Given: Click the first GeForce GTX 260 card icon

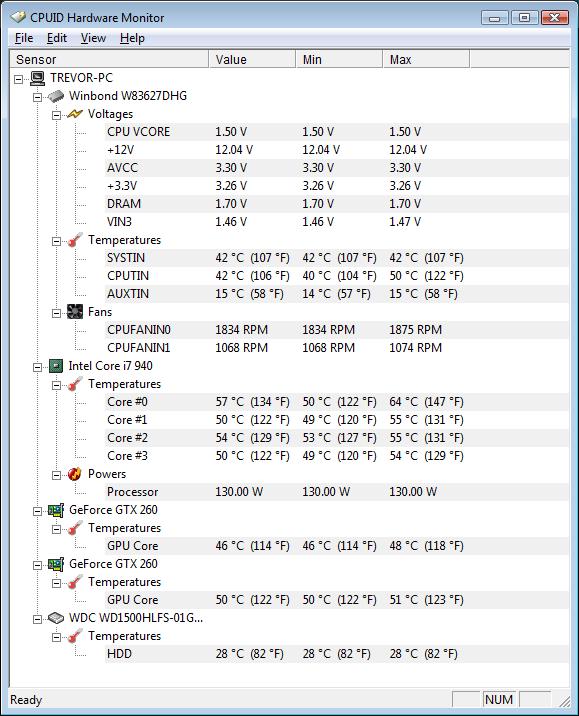Looking at the screenshot, I should [56, 510].
